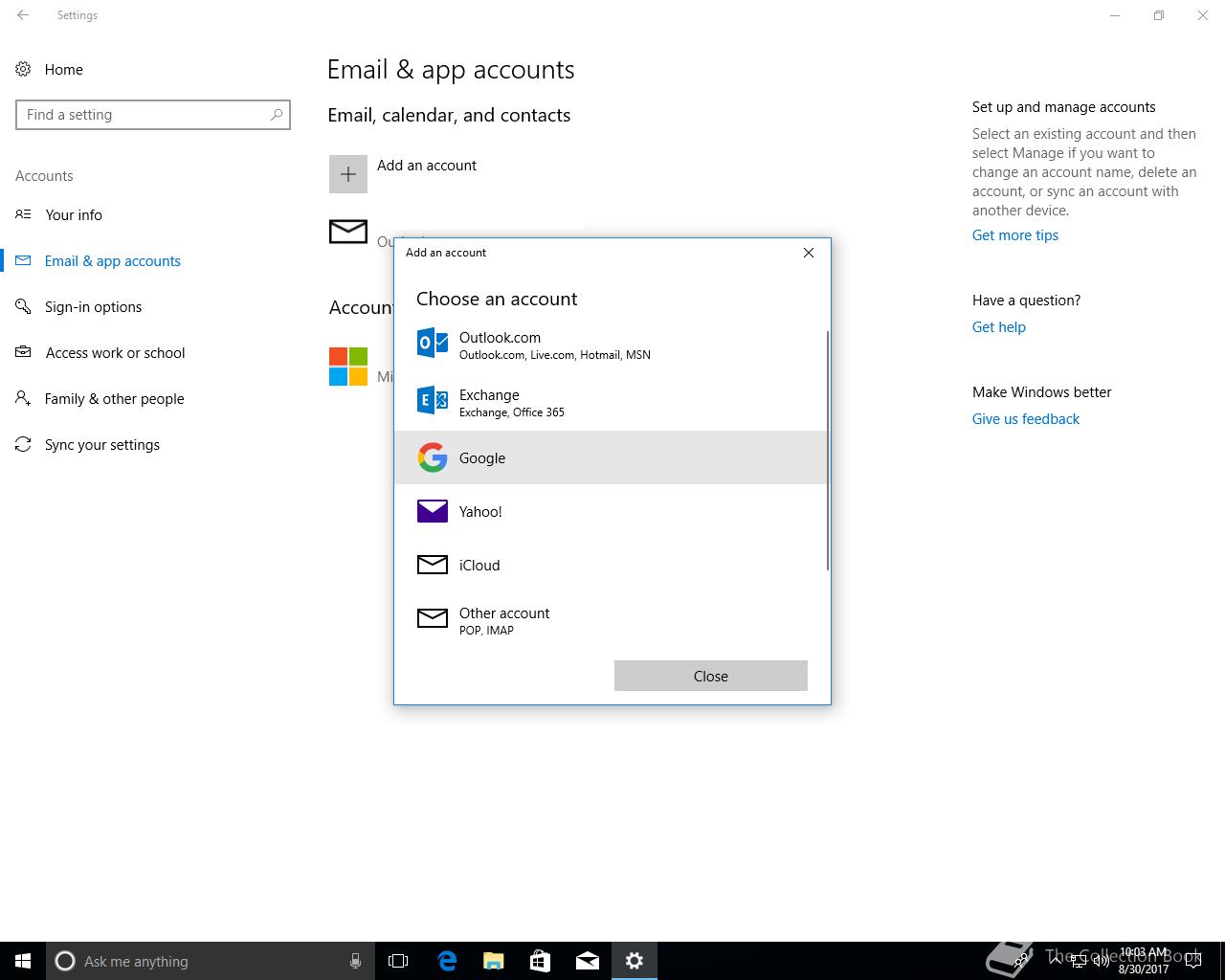Click the Get help link
The width and height of the screenshot is (1225, 980).
[x=999, y=327]
